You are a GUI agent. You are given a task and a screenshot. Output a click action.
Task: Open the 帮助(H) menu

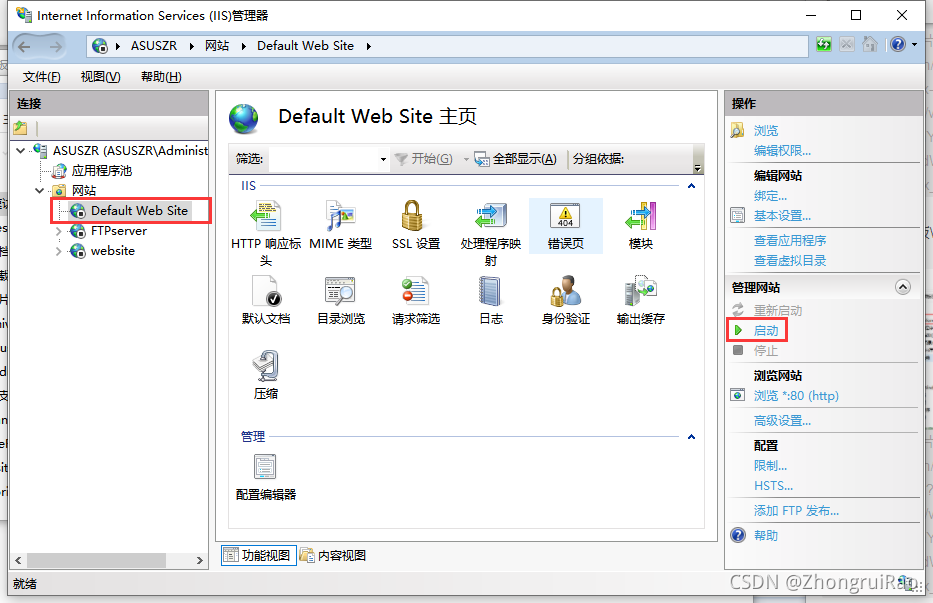tap(161, 77)
